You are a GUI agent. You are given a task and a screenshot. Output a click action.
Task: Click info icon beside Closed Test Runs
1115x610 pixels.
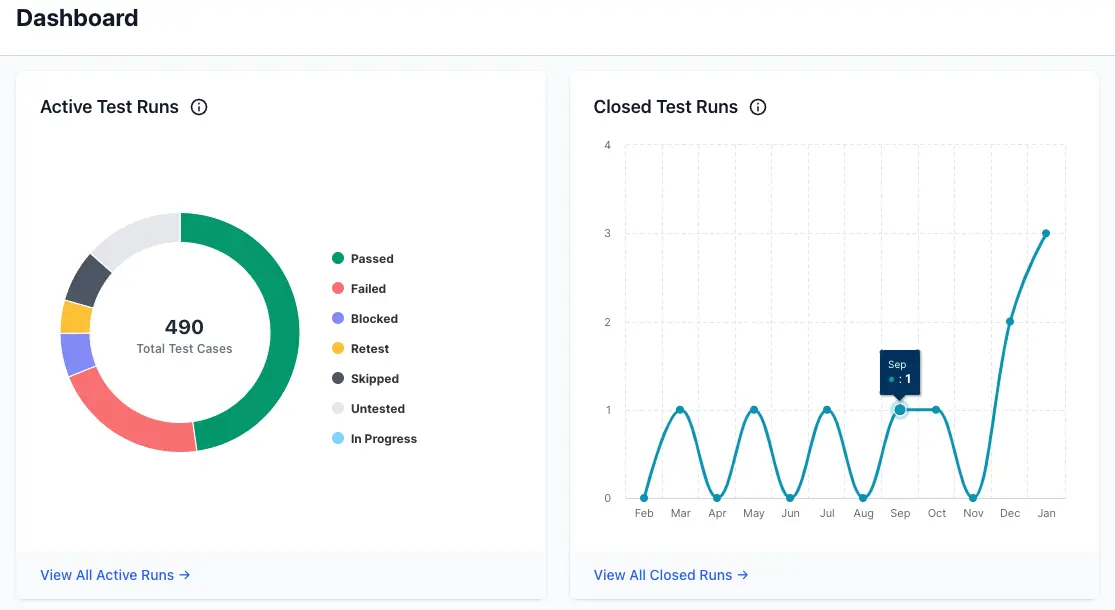click(758, 107)
